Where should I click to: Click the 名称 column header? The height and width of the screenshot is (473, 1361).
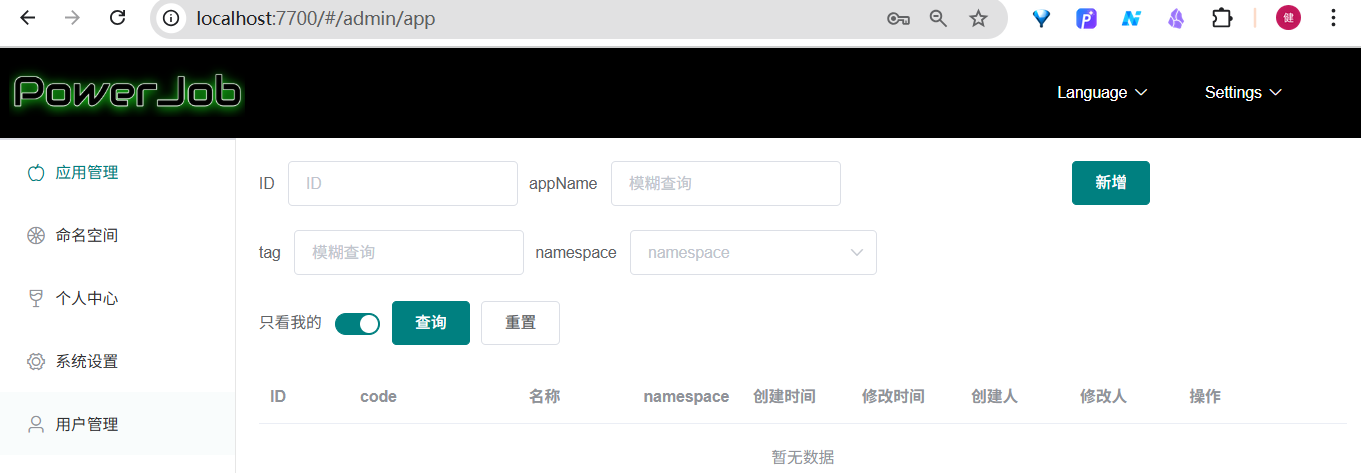pos(544,396)
